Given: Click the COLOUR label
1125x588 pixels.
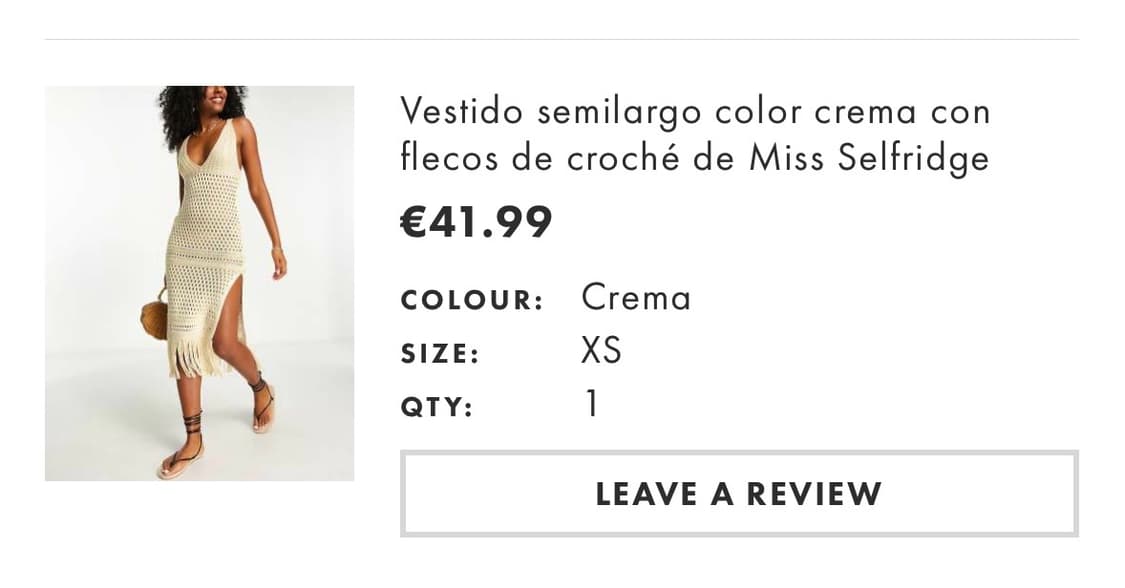Looking at the screenshot, I should click(x=471, y=300).
